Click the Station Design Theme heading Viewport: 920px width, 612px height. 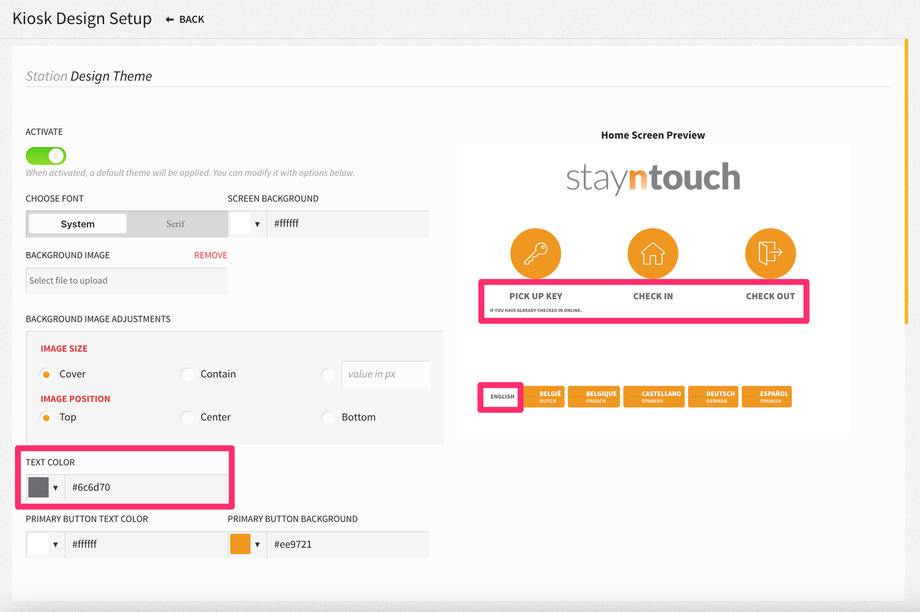click(89, 76)
